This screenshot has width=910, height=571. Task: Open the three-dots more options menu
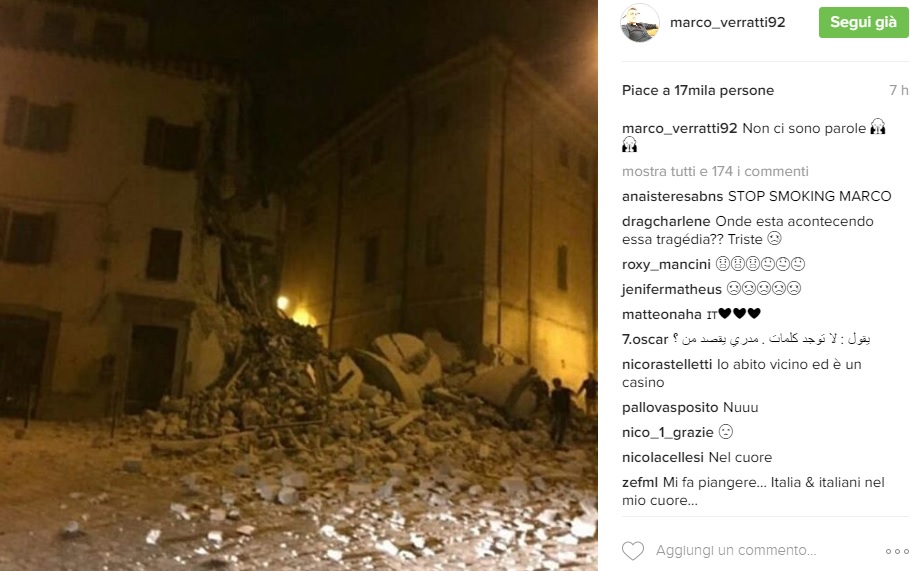(897, 551)
